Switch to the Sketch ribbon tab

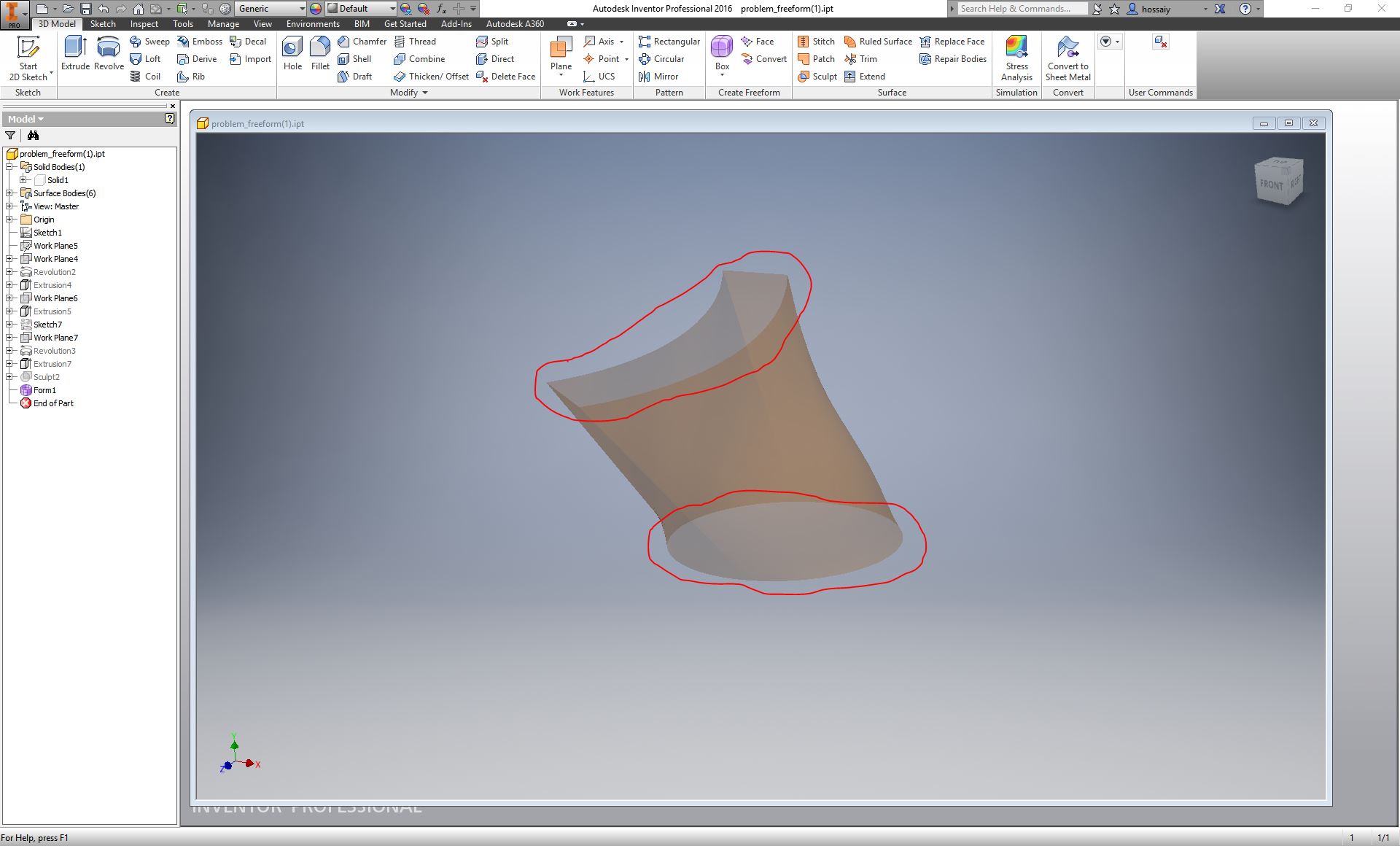pyautogui.click(x=102, y=24)
